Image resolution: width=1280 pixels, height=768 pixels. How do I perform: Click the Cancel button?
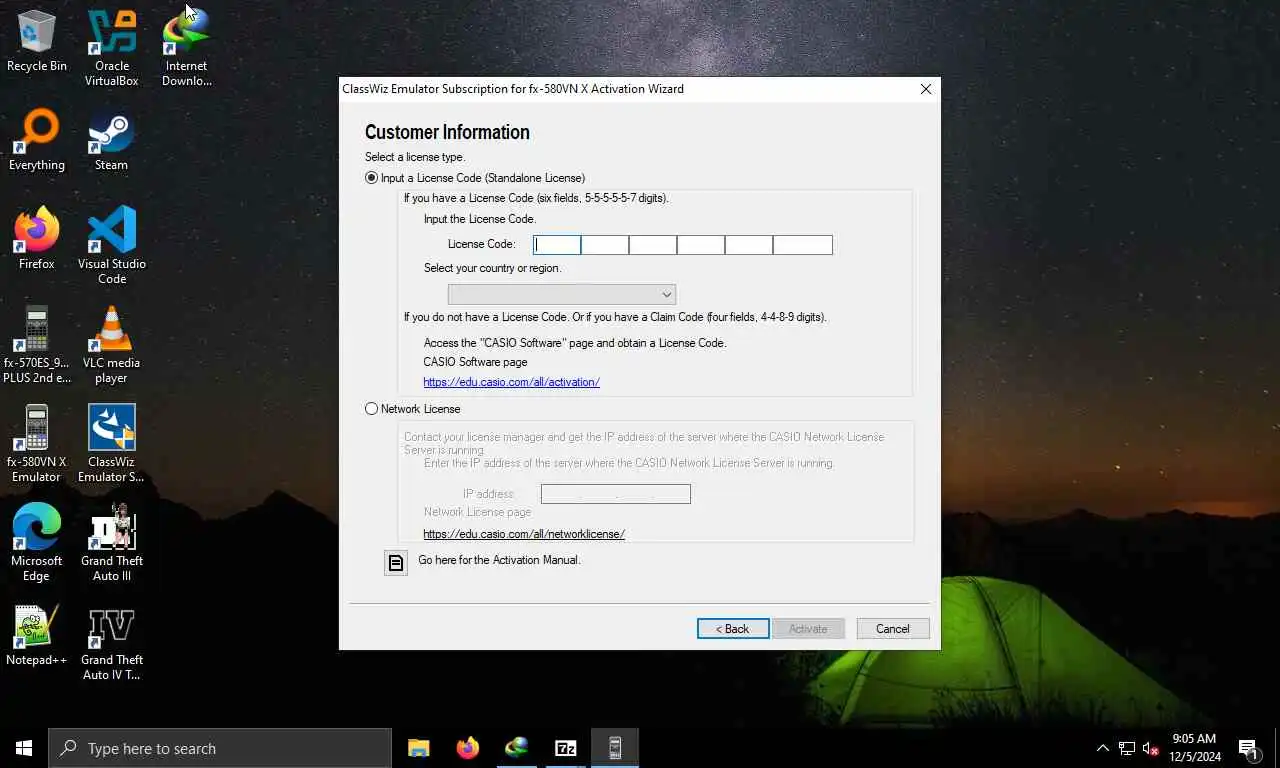tap(893, 629)
